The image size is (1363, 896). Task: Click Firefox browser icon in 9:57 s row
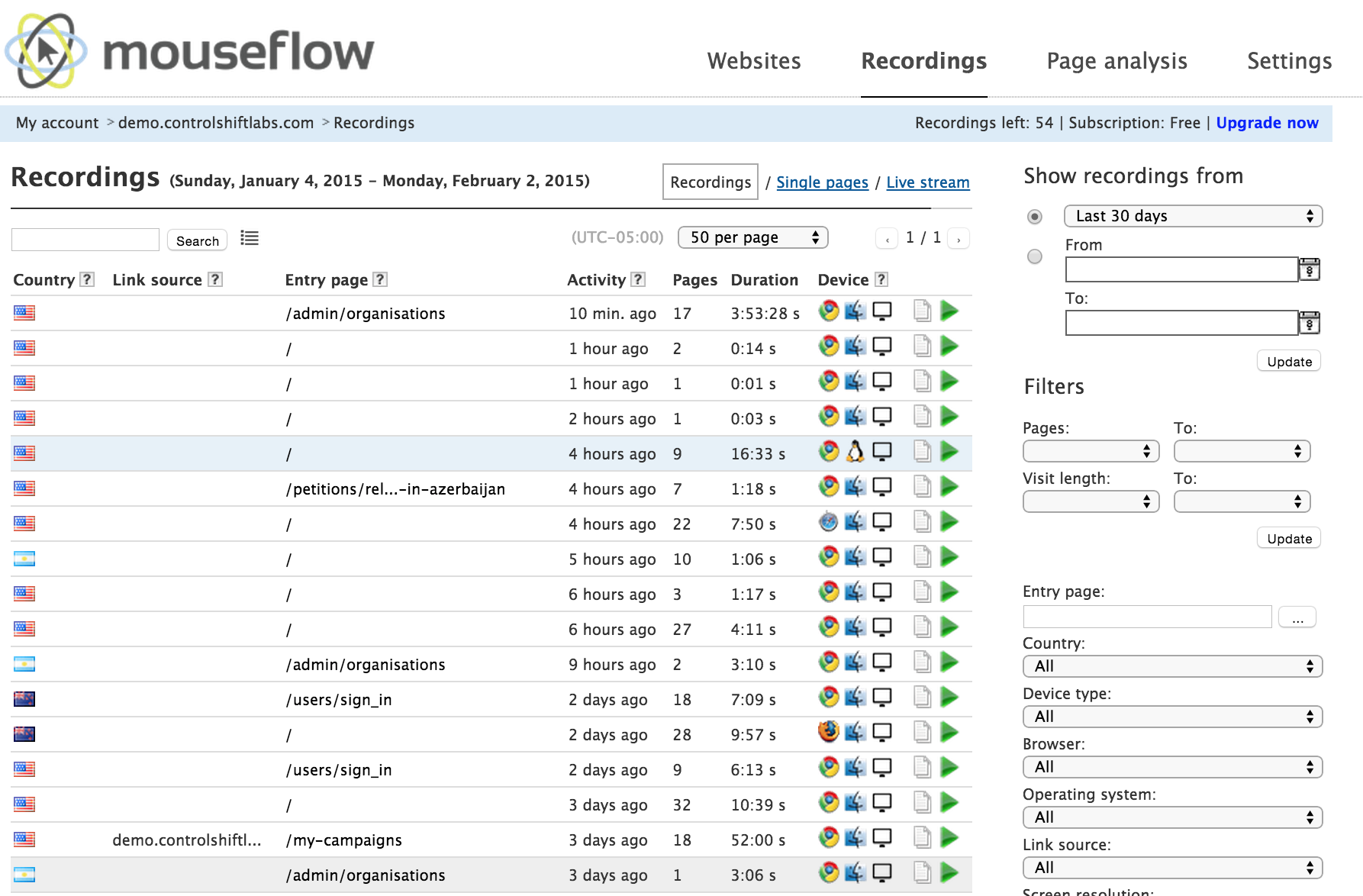point(828,732)
